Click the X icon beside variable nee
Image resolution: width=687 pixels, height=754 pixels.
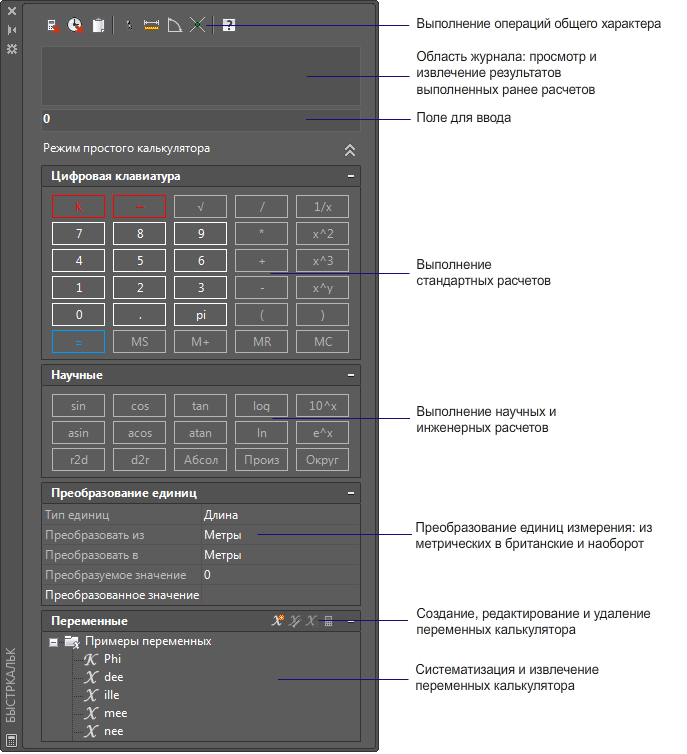[x=90, y=732]
